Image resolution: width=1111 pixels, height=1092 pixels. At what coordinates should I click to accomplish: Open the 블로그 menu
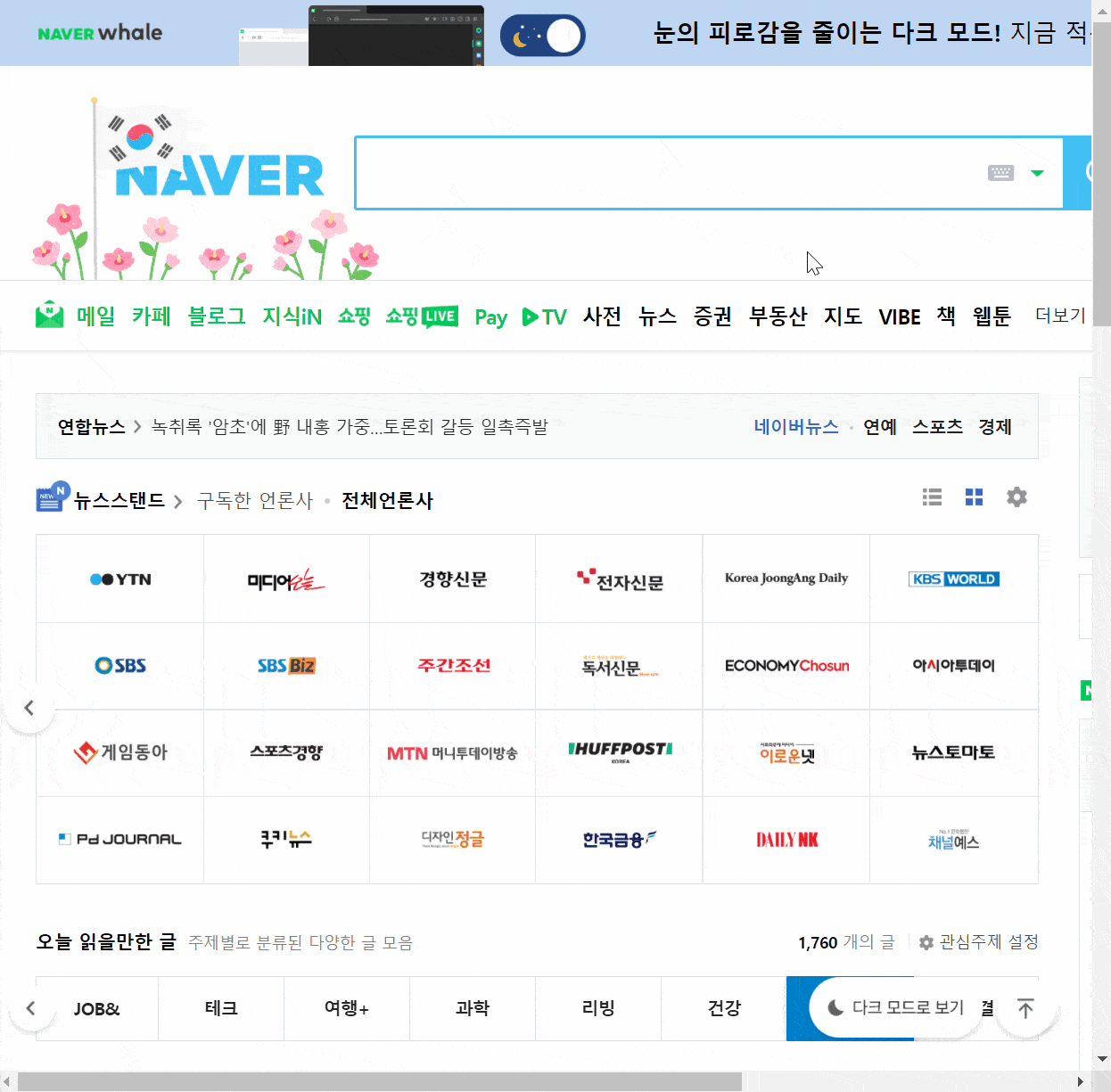pyautogui.click(x=217, y=316)
